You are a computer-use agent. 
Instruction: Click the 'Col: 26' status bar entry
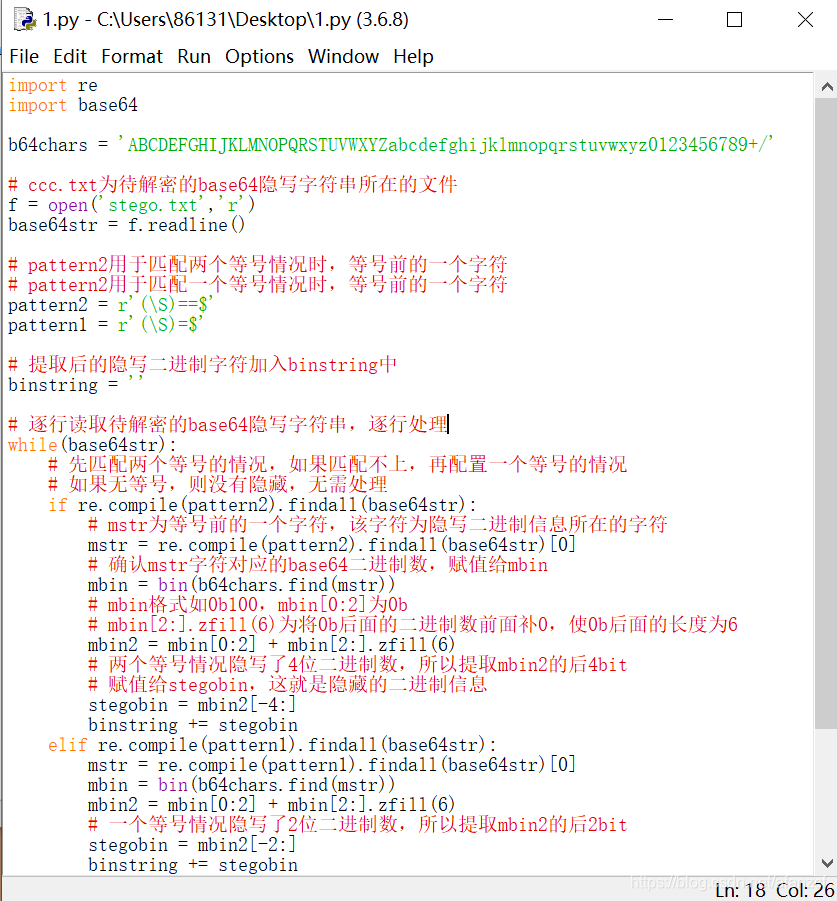(805, 891)
